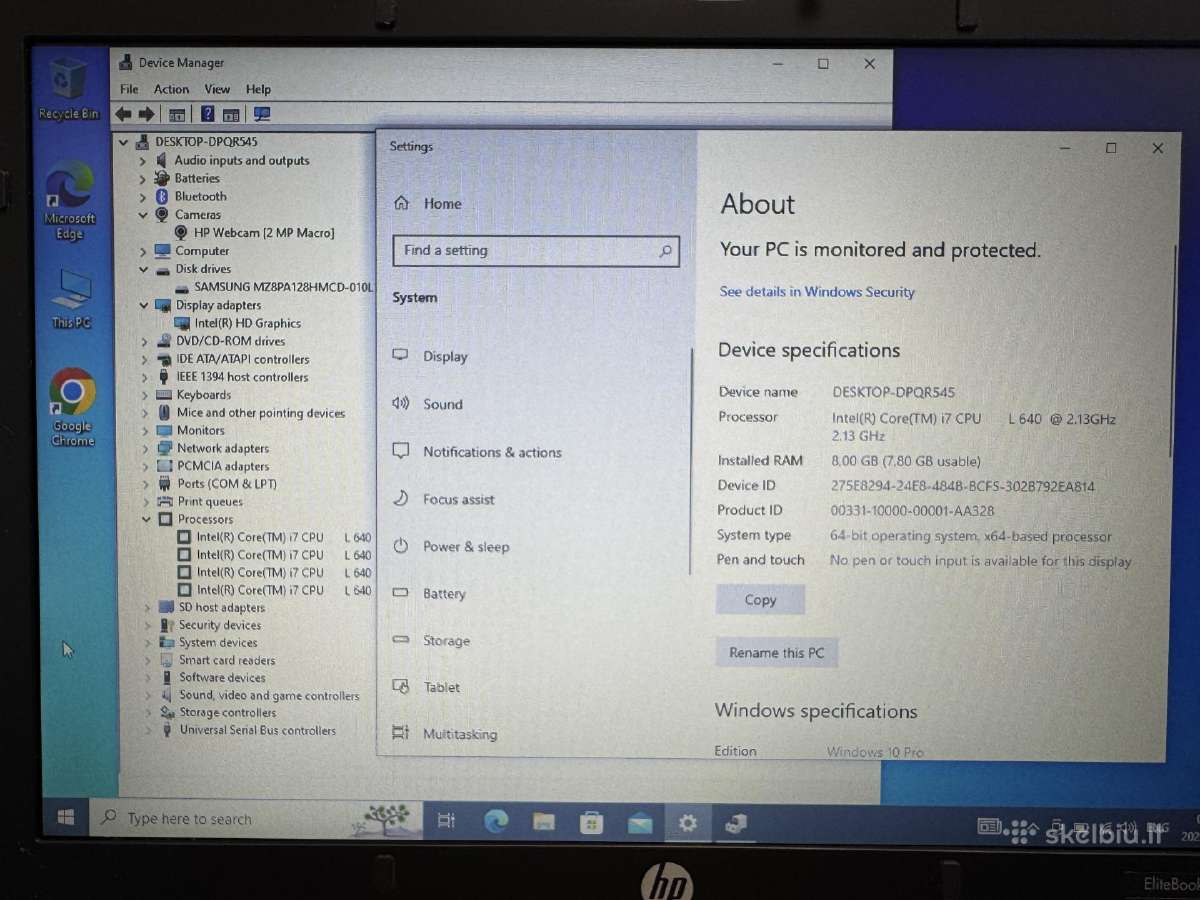Collapse the Display adapters node
Image resolution: width=1200 pixels, height=900 pixels.
pos(144,305)
